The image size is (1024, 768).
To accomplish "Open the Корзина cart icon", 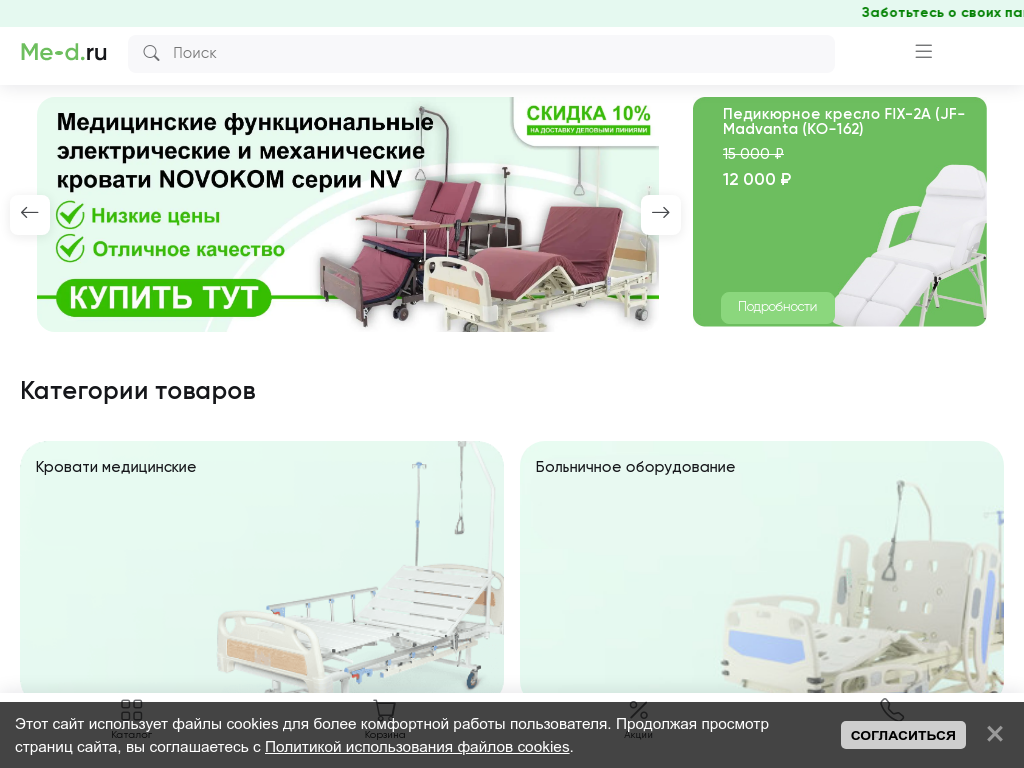I will (385, 709).
